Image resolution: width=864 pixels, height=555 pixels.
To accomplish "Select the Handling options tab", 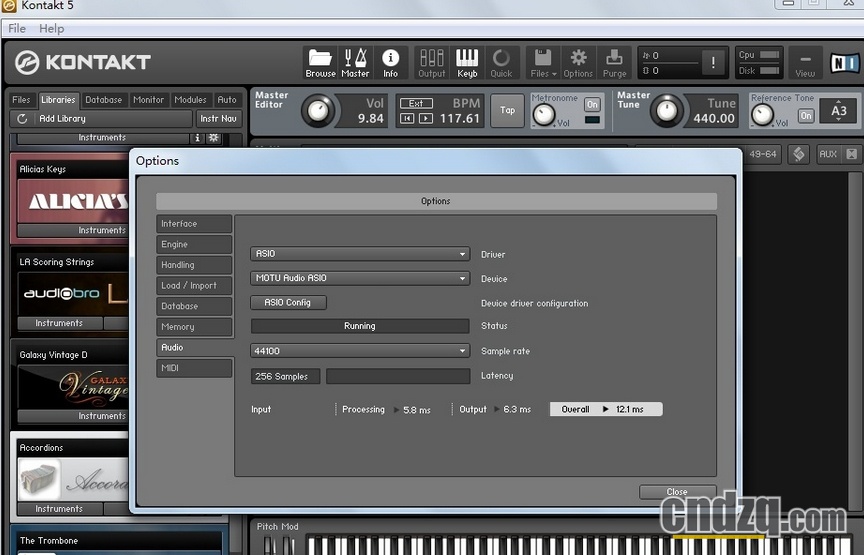I will [x=194, y=265].
